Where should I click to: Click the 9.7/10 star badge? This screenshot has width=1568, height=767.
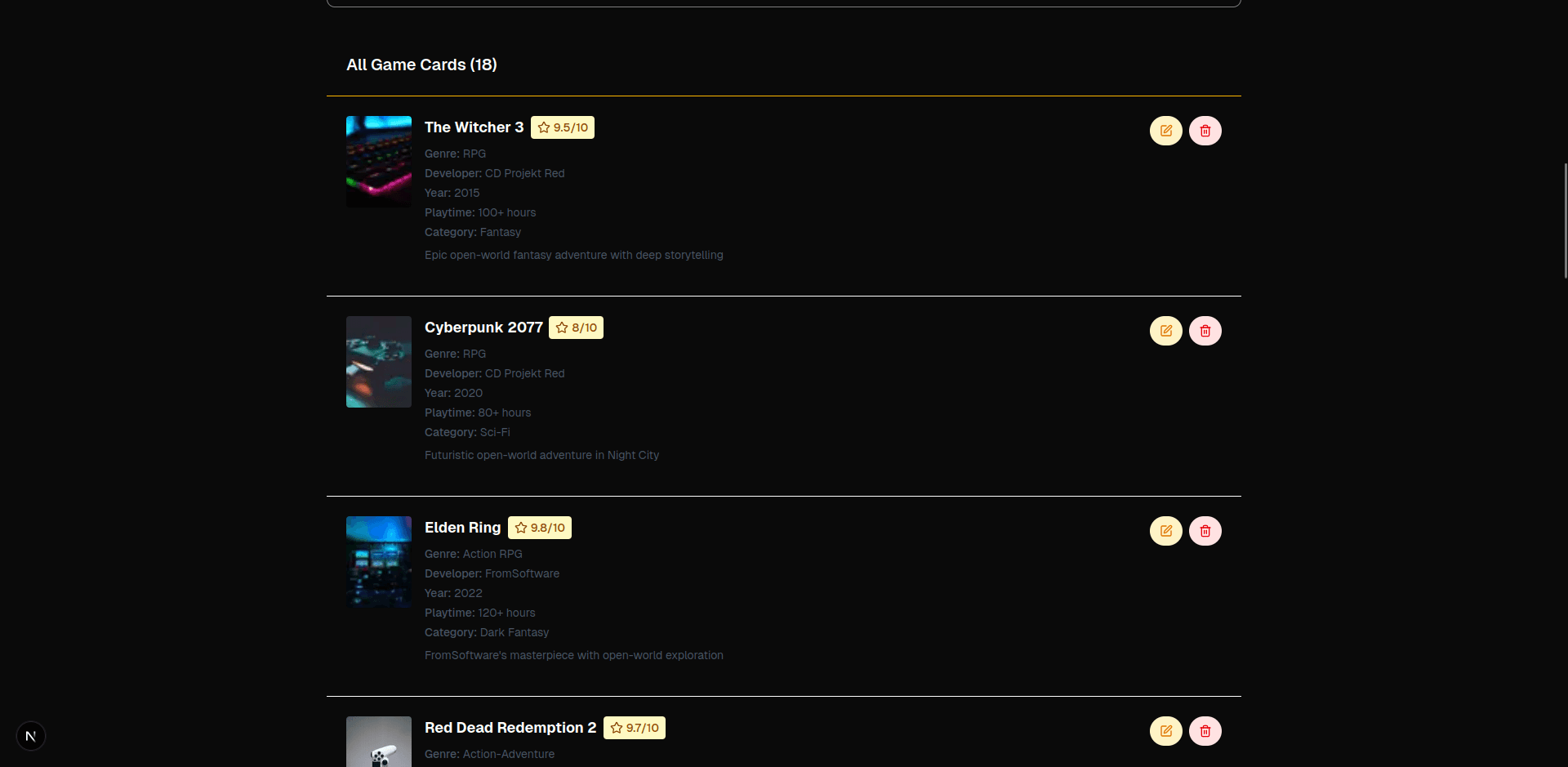coord(635,727)
